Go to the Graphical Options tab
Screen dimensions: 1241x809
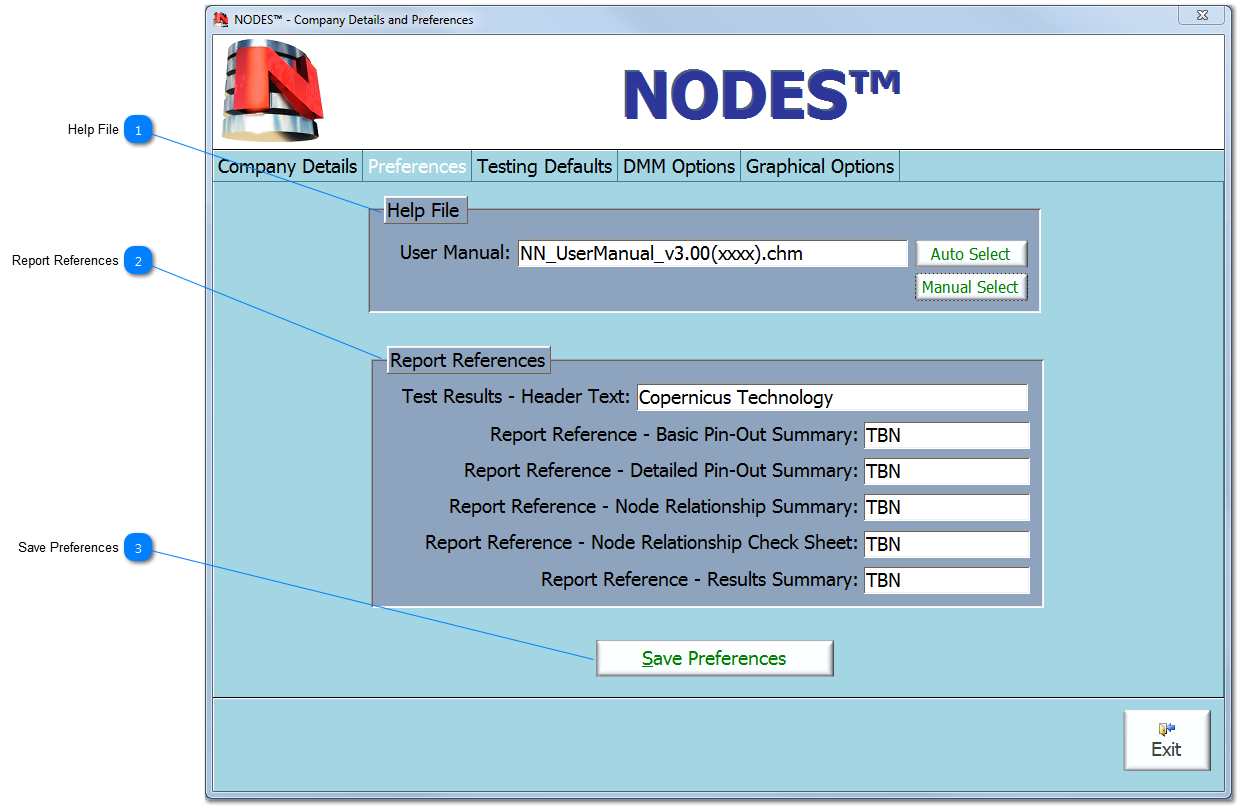(820, 167)
